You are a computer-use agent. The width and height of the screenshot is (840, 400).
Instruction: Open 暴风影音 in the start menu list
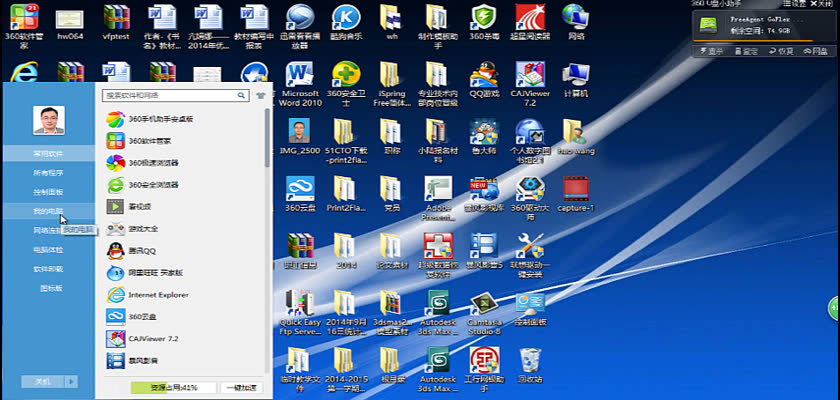tap(132, 360)
